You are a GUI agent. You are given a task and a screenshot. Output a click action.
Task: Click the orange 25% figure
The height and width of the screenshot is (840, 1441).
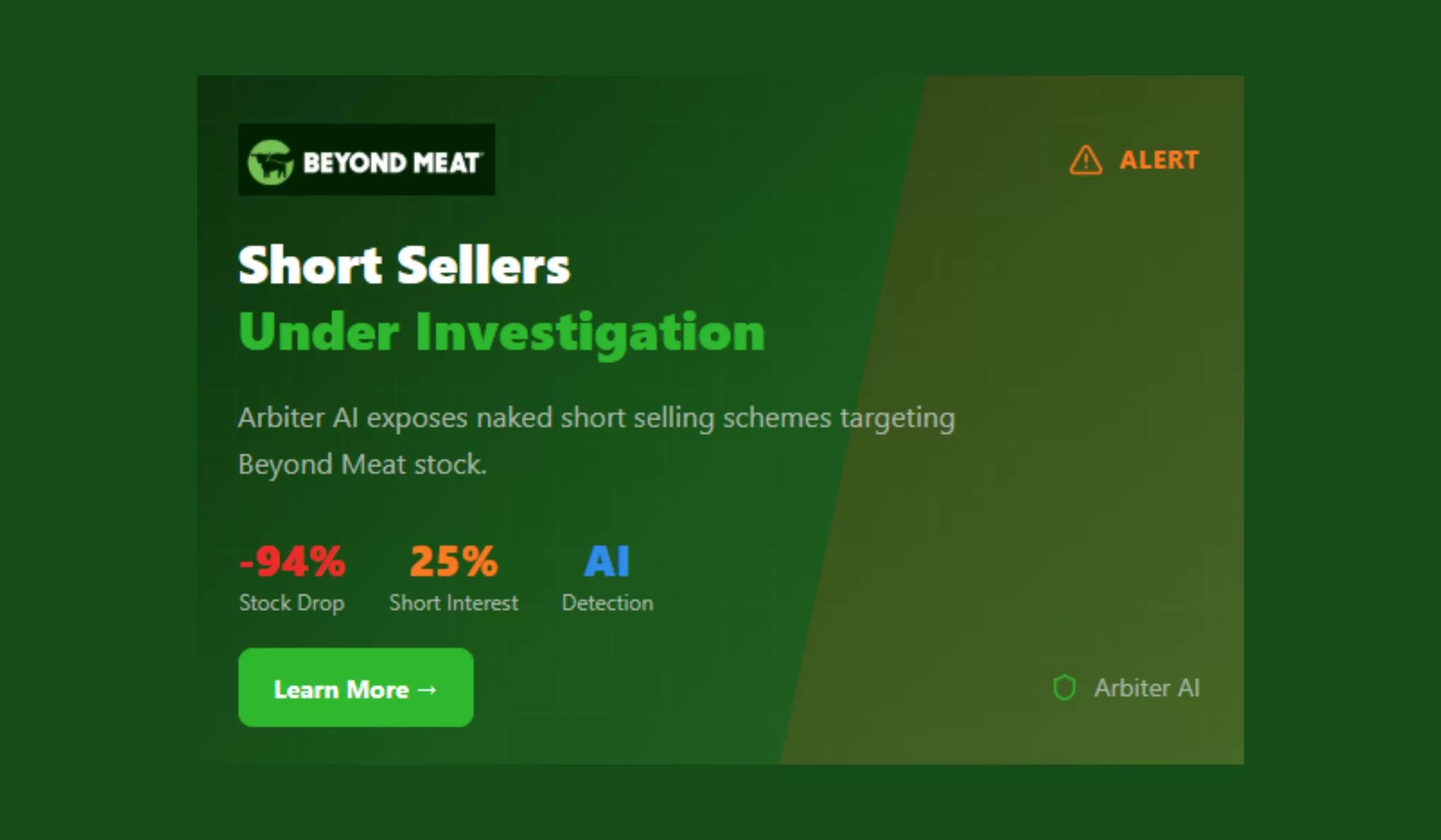click(x=453, y=561)
